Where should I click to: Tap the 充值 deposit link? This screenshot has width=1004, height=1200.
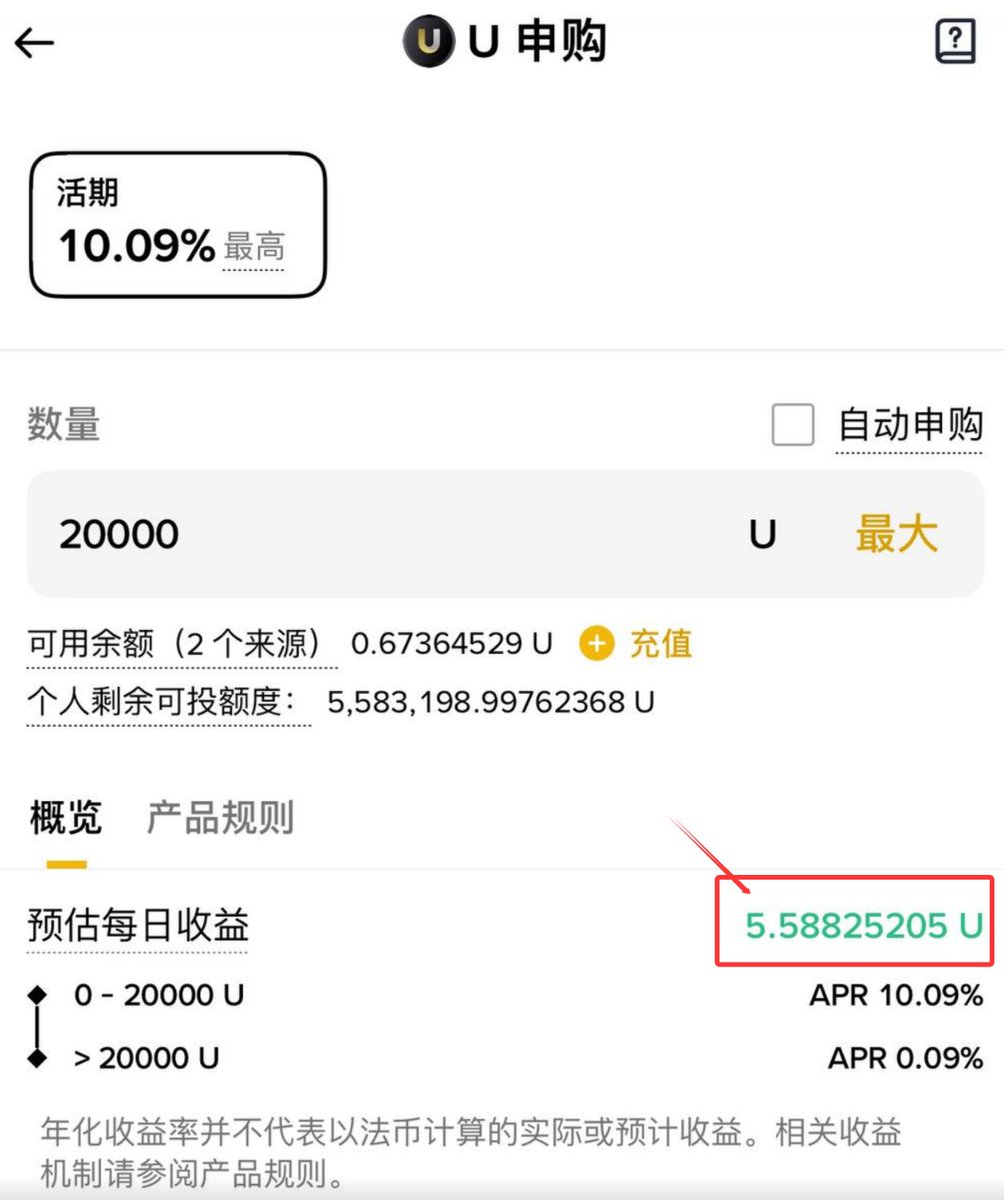[660, 644]
